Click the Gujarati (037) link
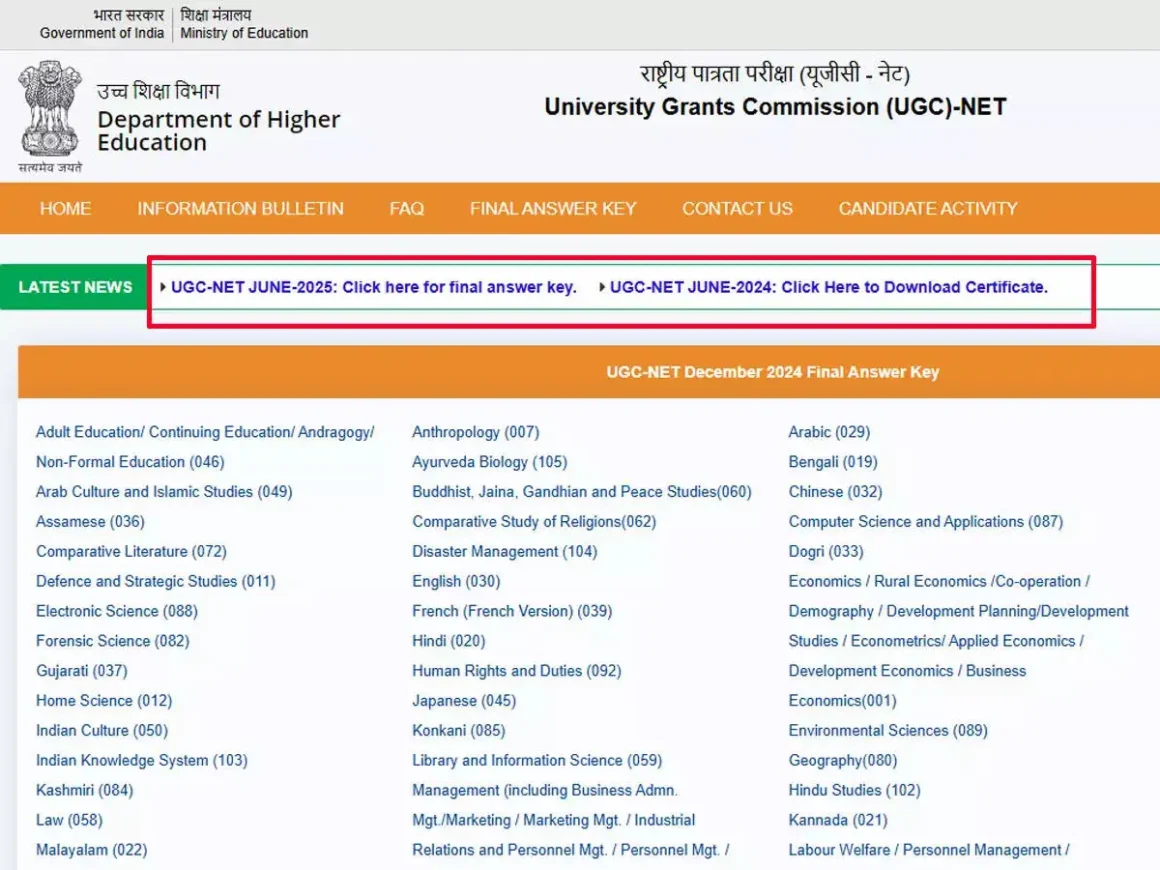Viewport: 1160px width, 870px height. 82,671
